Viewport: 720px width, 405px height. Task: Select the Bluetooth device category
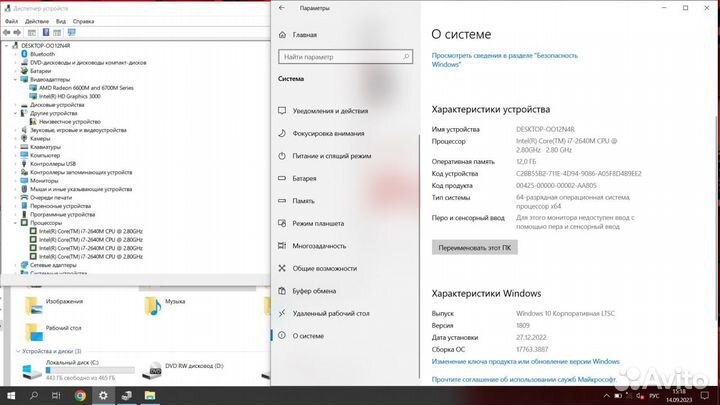tap(42, 54)
